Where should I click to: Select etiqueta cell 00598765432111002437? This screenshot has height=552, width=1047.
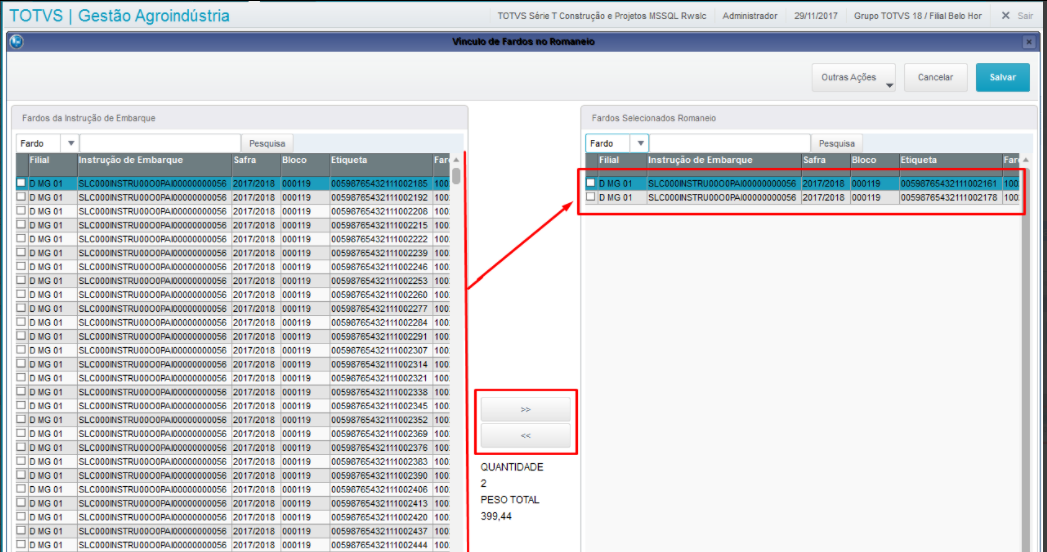(381, 531)
